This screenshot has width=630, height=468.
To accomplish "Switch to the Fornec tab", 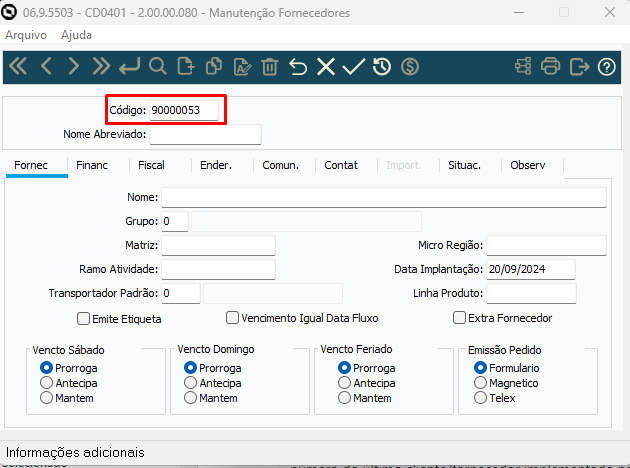I will [31, 165].
